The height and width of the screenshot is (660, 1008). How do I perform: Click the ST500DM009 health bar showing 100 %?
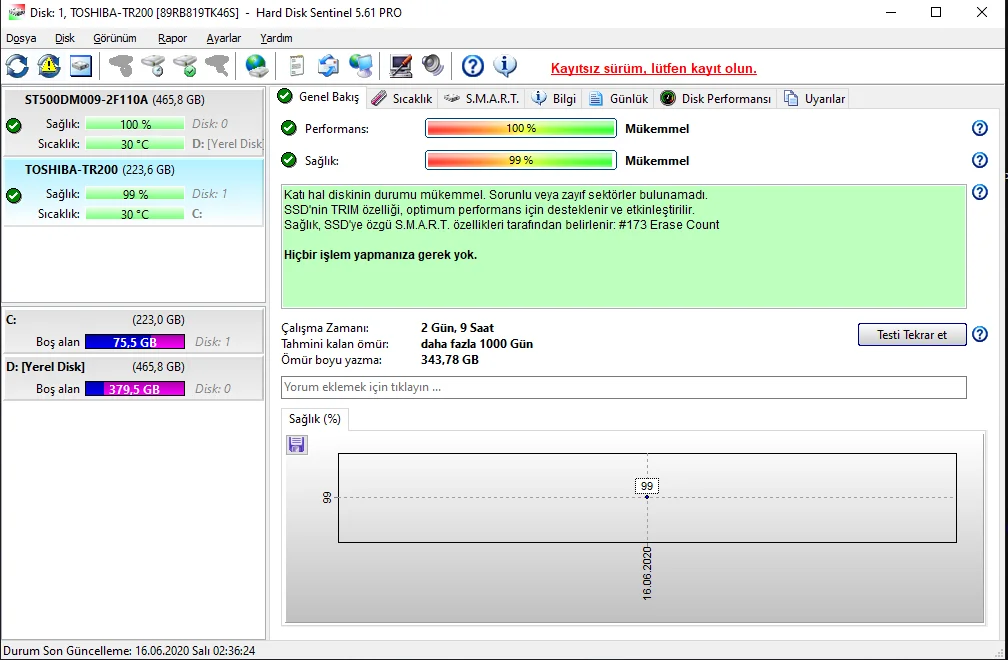135,123
